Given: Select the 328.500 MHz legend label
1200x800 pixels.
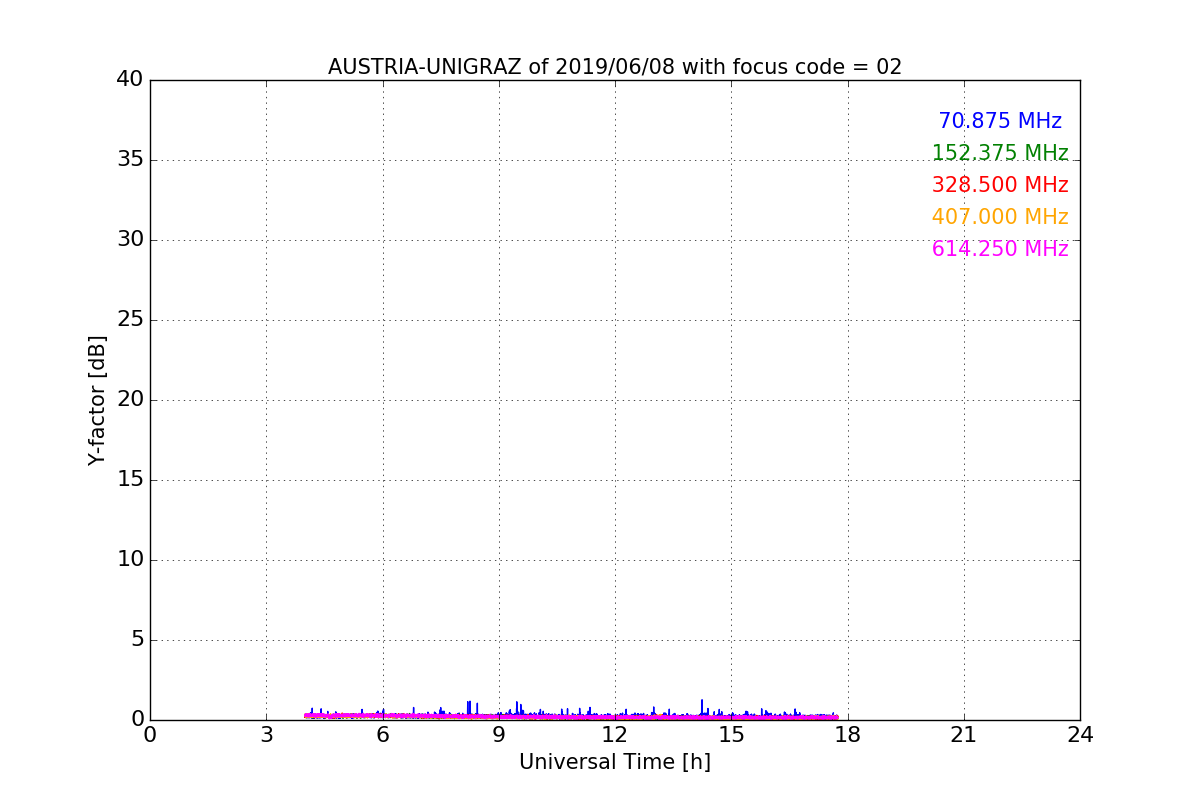Looking at the screenshot, I should pos(1000,185).
